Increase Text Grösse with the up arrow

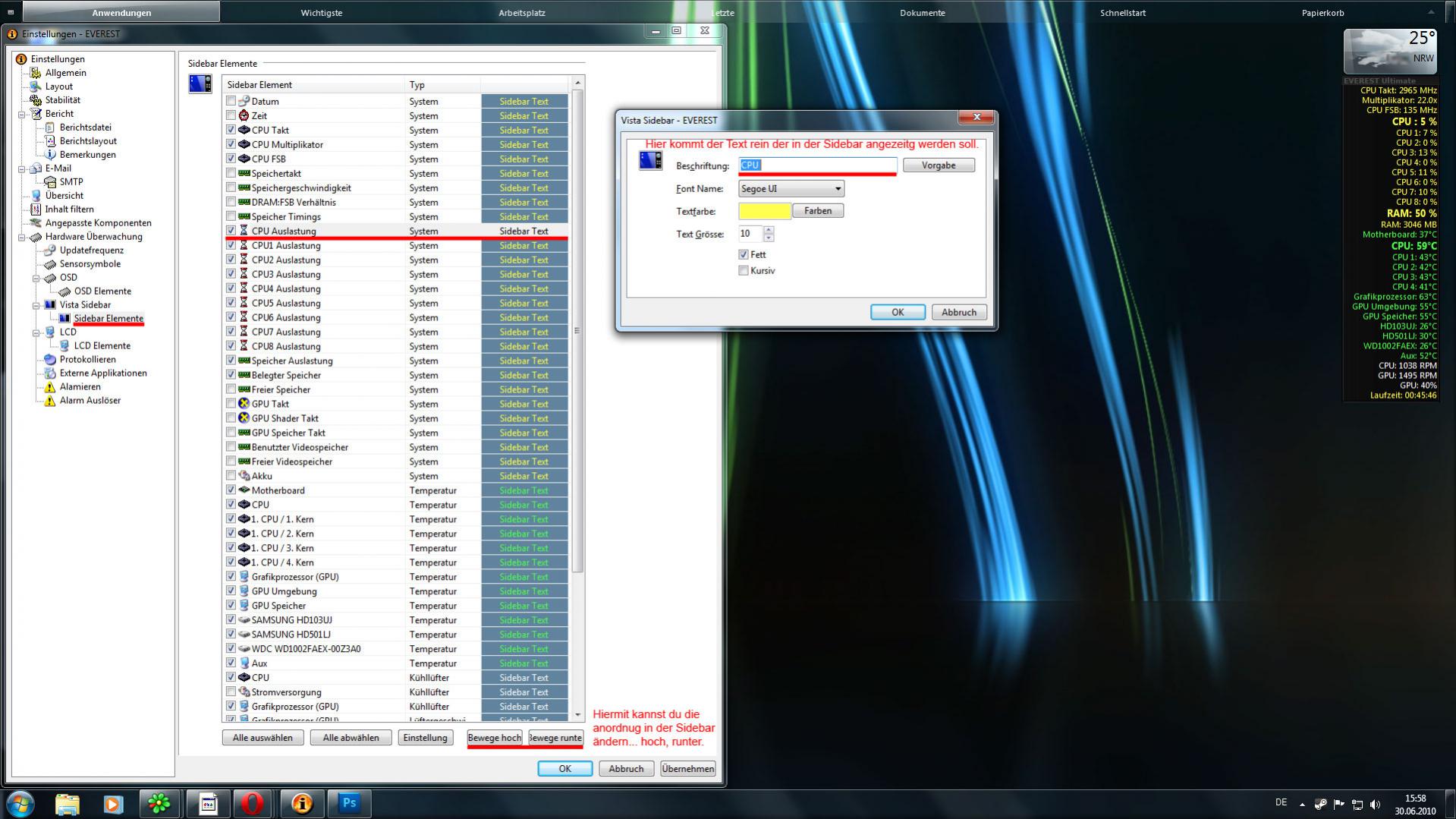769,230
